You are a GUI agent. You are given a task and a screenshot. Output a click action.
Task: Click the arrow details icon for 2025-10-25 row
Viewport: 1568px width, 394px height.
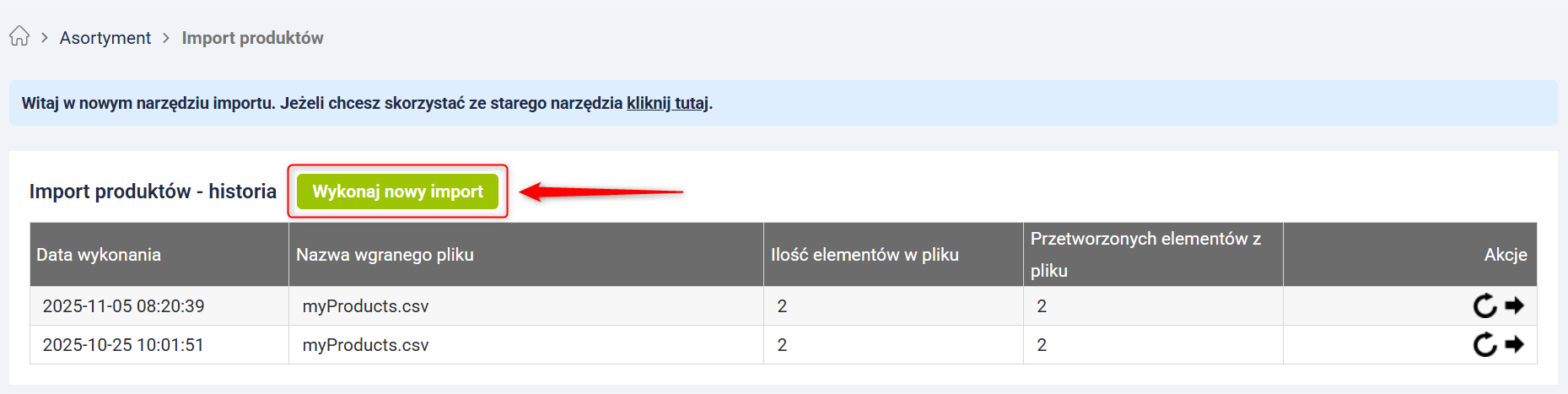pos(1515,344)
